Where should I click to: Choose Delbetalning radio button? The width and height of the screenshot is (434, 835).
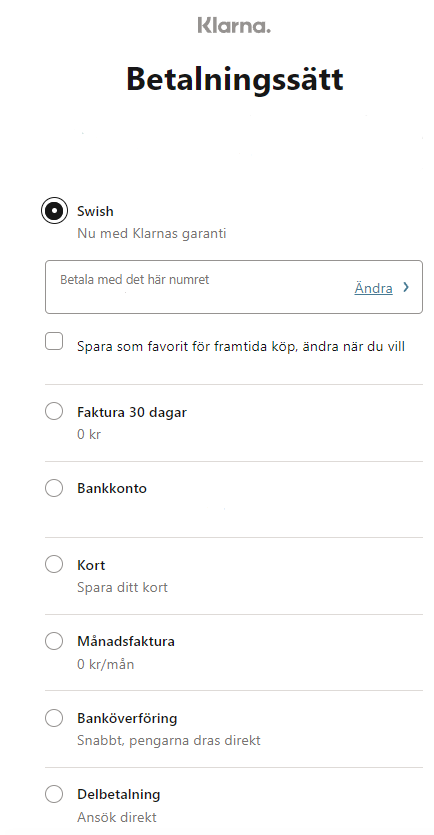pos(54,794)
